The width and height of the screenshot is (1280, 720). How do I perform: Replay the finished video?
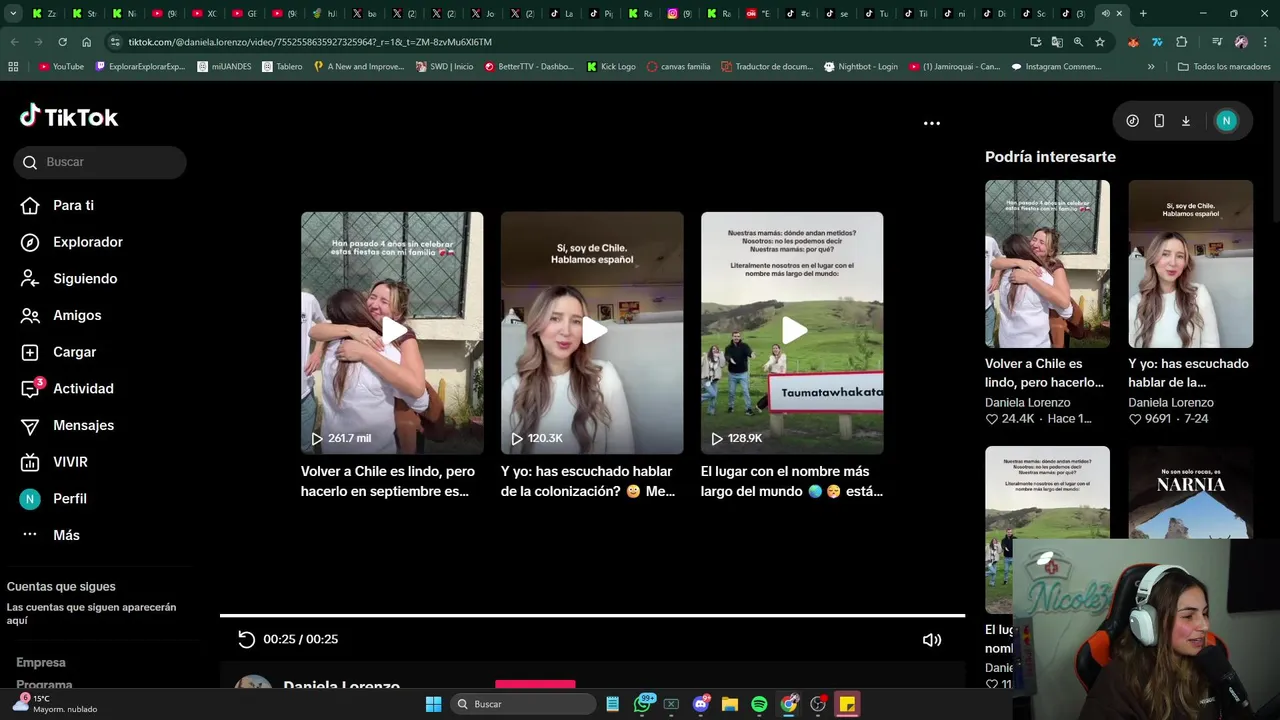(246, 639)
